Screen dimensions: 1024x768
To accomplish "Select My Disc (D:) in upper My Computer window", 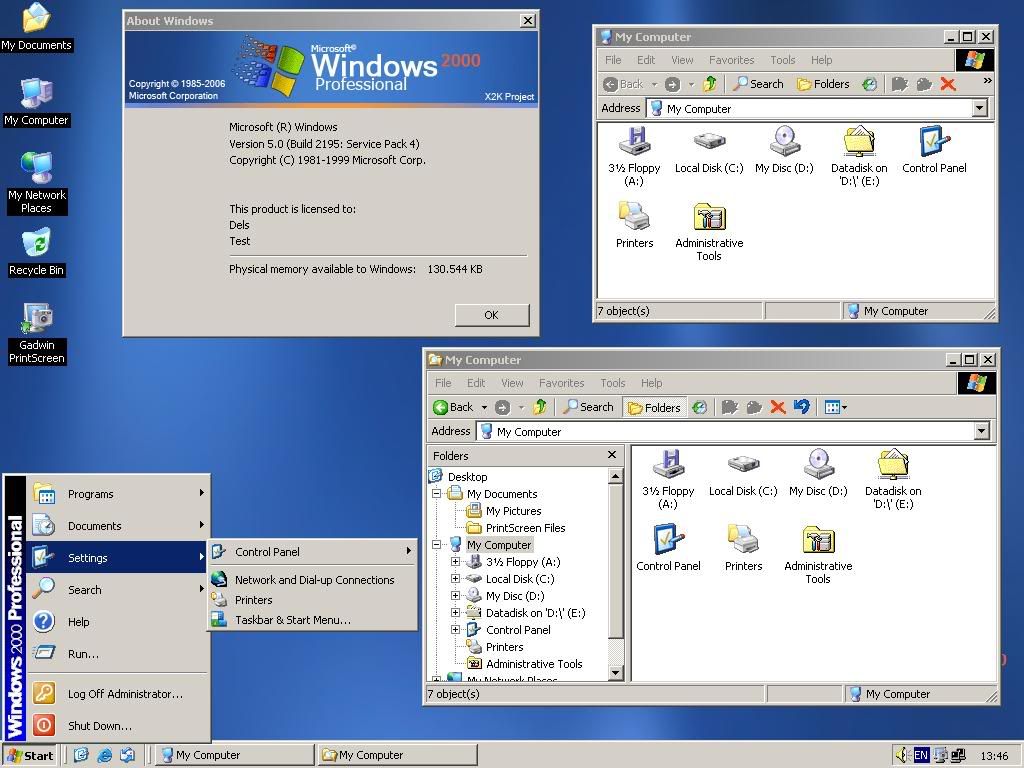I will tap(784, 150).
